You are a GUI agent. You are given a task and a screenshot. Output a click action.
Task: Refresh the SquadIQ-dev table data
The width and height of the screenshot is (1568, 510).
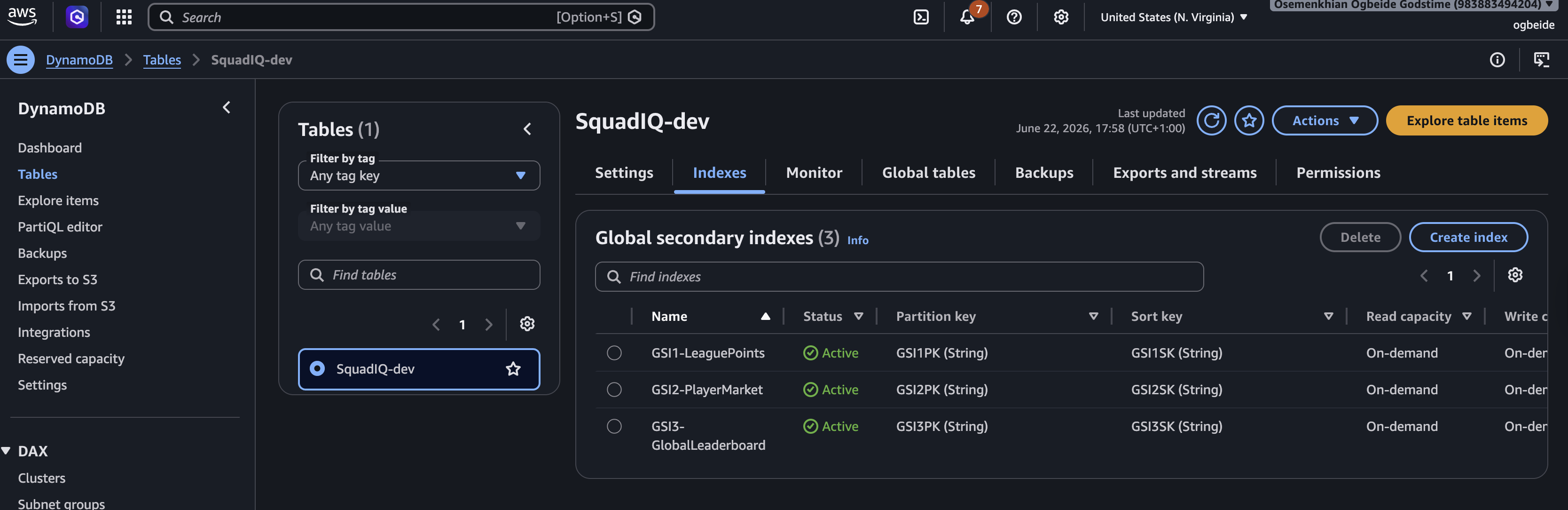click(x=1211, y=120)
